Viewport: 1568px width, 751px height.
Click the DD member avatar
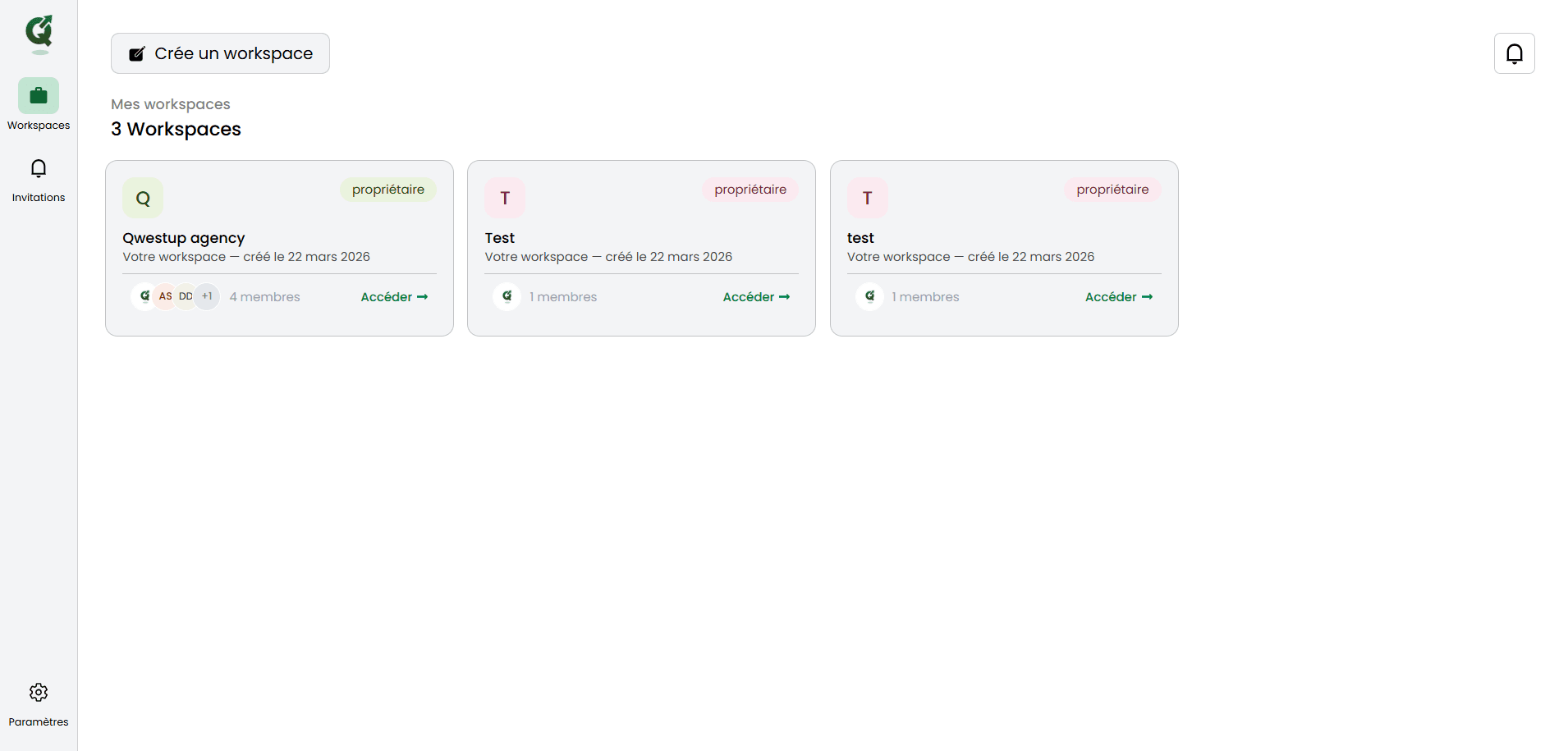click(186, 296)
